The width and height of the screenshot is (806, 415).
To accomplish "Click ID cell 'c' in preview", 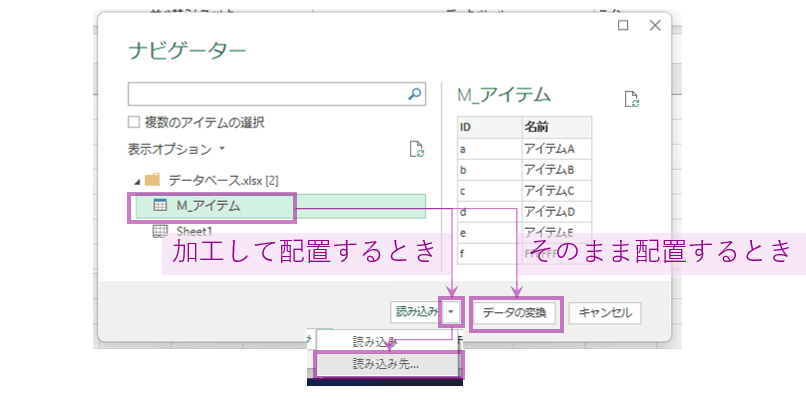I will (489, 191).
